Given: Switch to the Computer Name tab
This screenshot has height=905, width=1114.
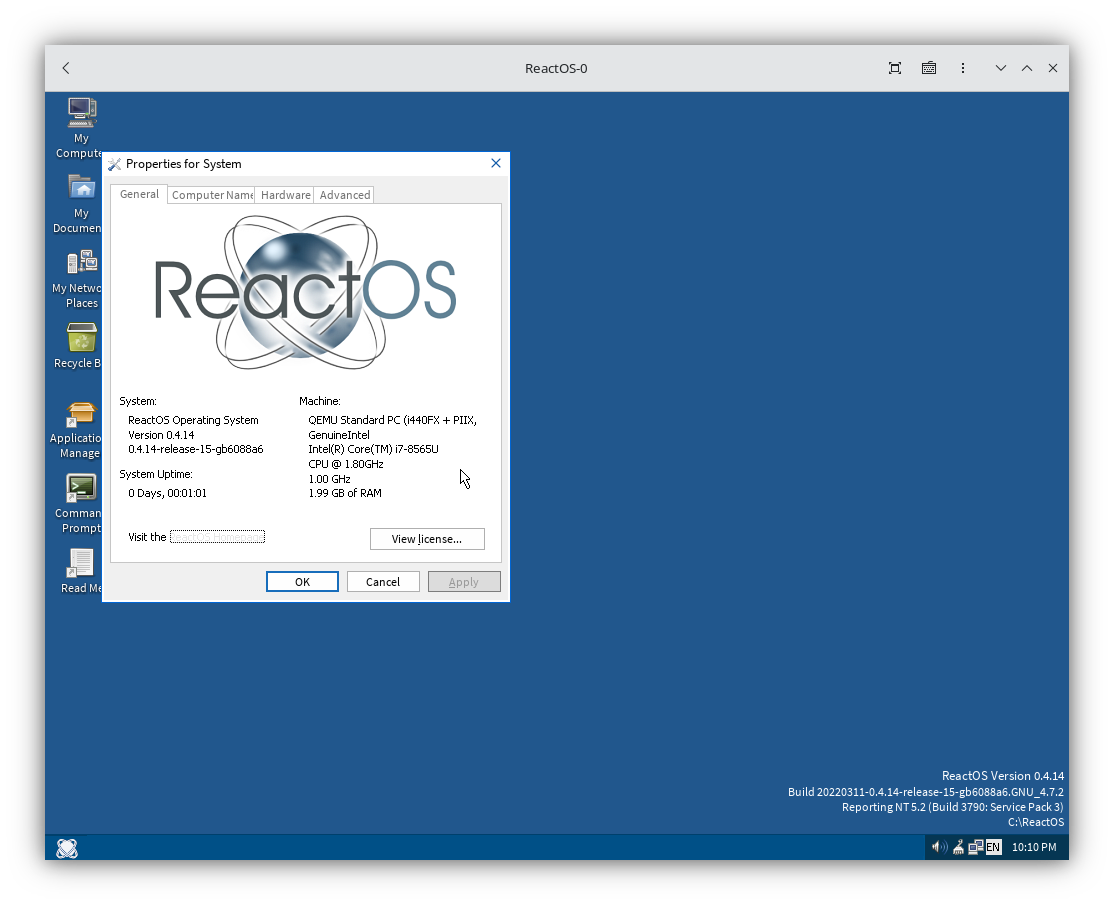Looking at the screenshot, I should click(212, 195).
